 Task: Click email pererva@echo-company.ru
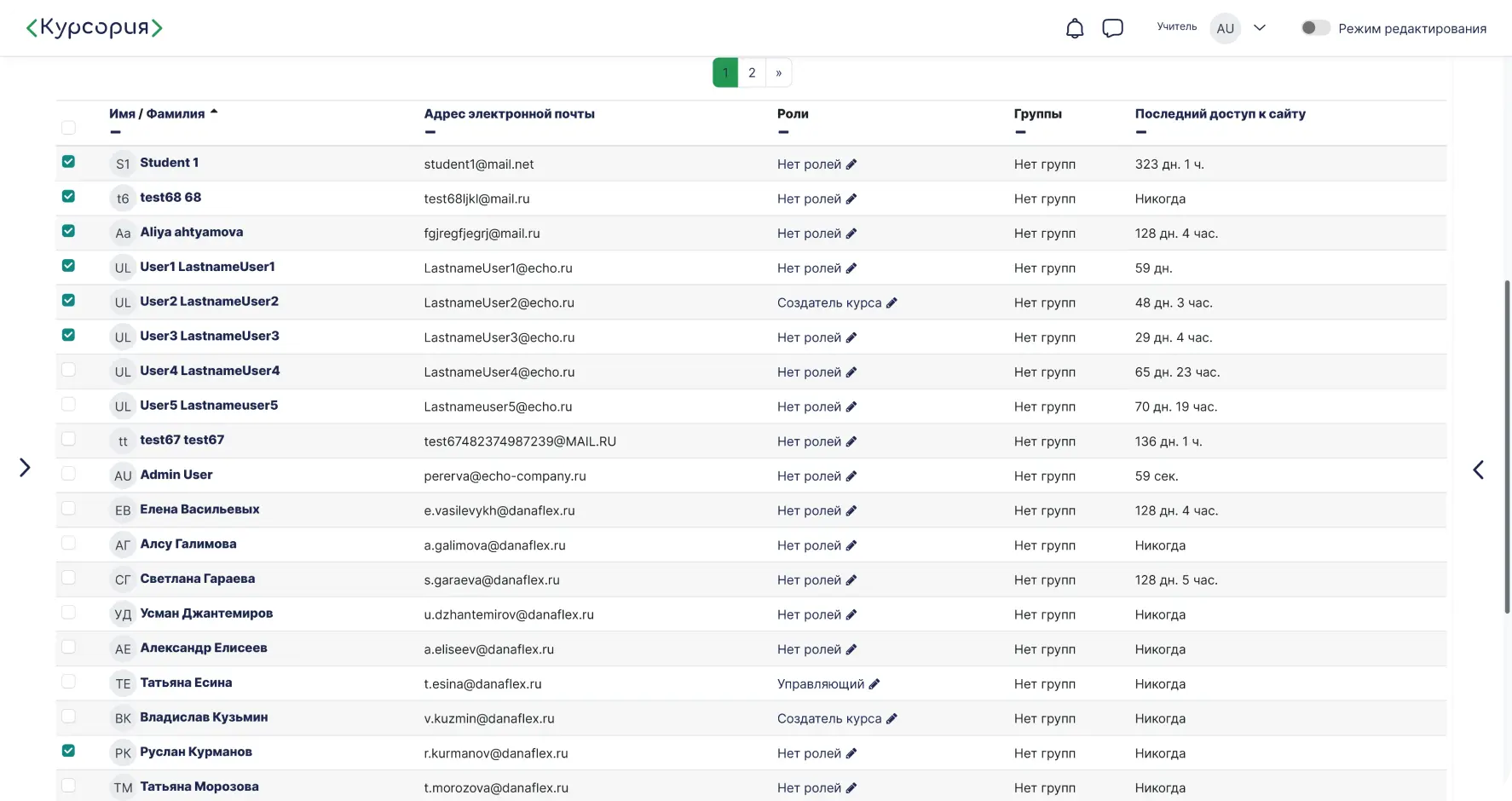tap(505, 476)
